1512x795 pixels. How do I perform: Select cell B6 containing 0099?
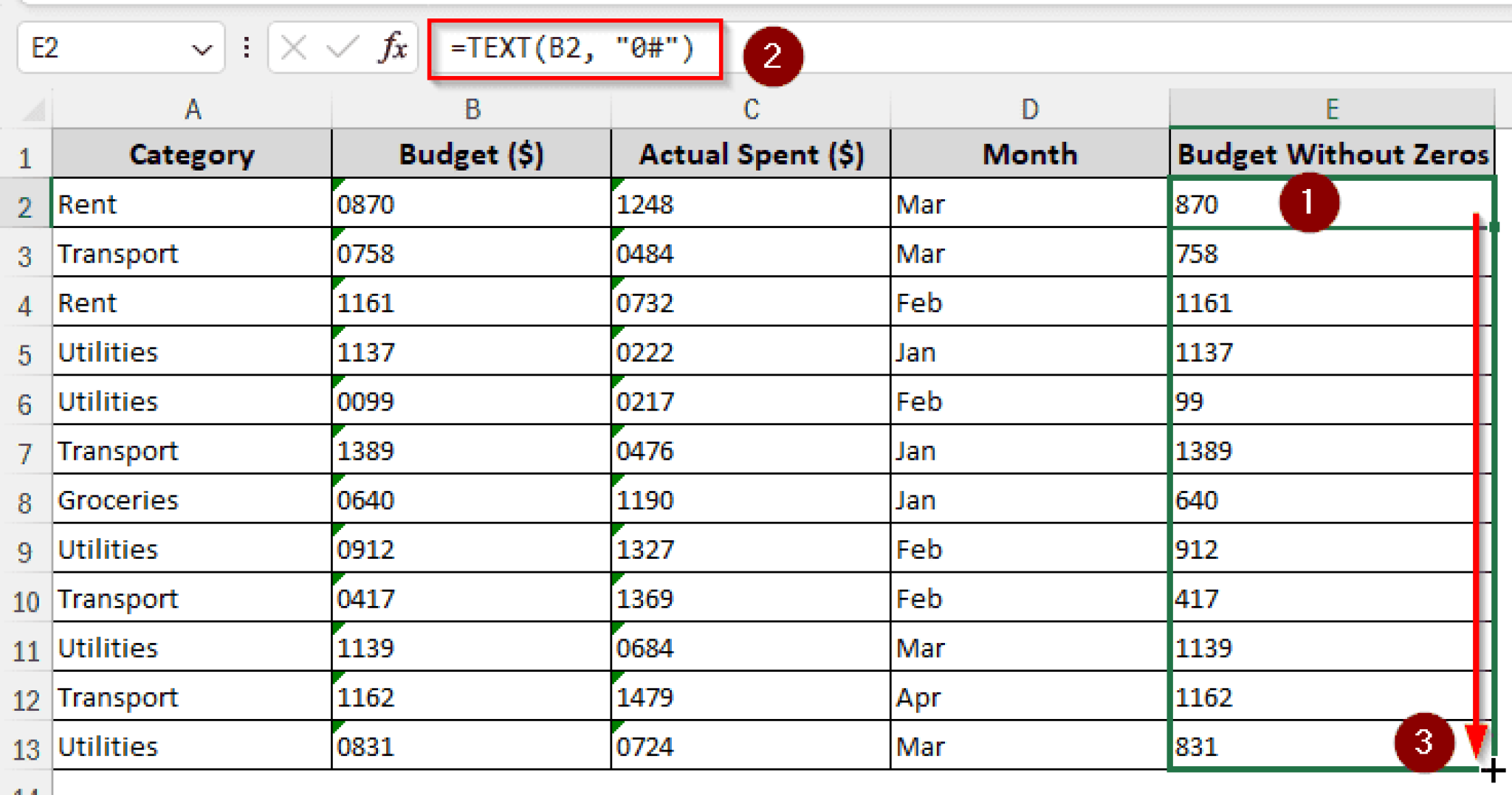(470, 401)
